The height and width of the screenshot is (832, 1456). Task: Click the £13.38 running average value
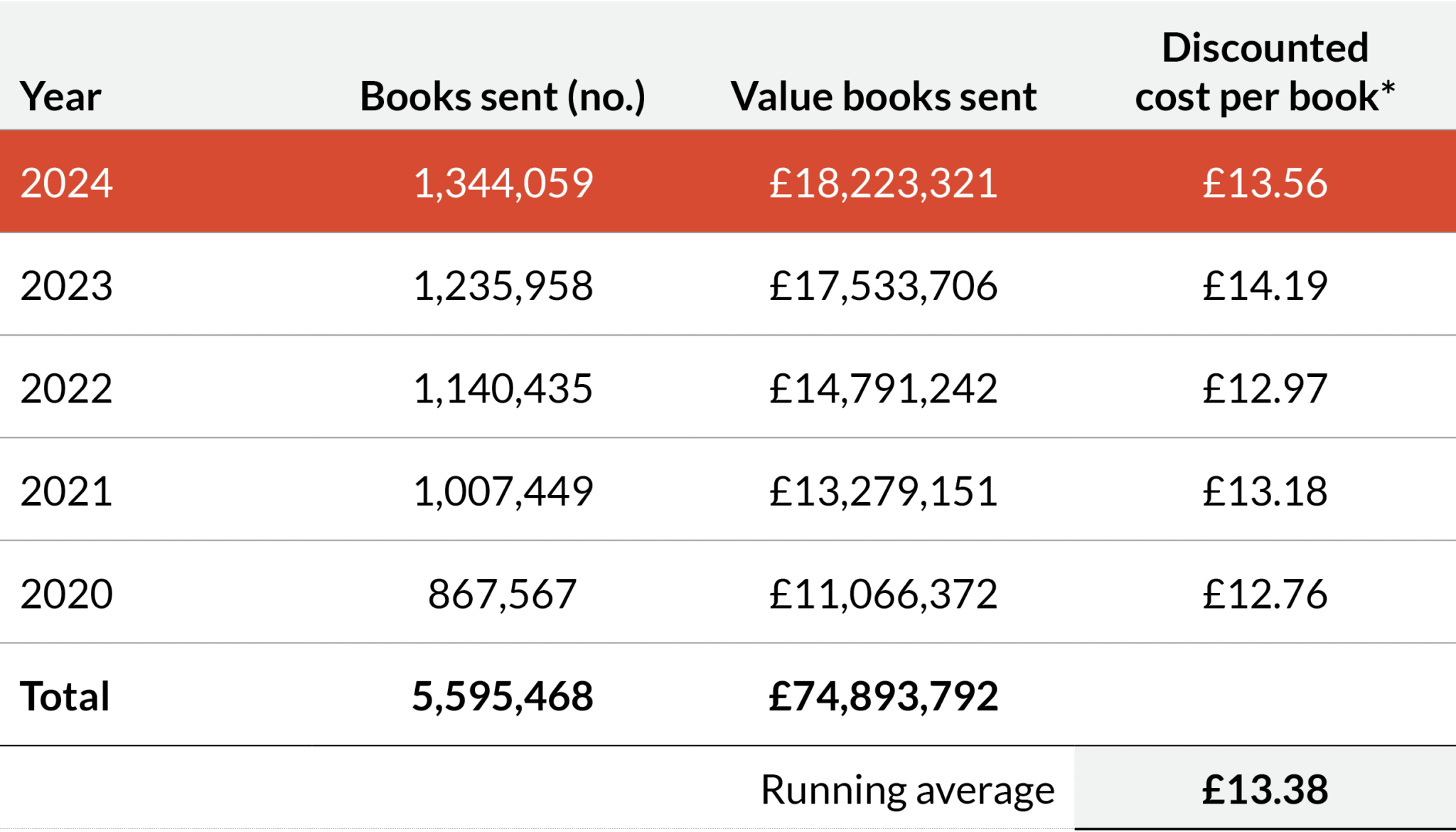[1265, 789]
